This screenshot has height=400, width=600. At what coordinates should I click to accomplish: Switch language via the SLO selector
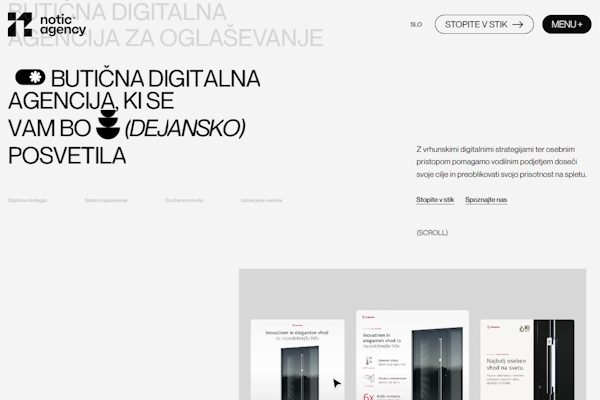(416, 25)
